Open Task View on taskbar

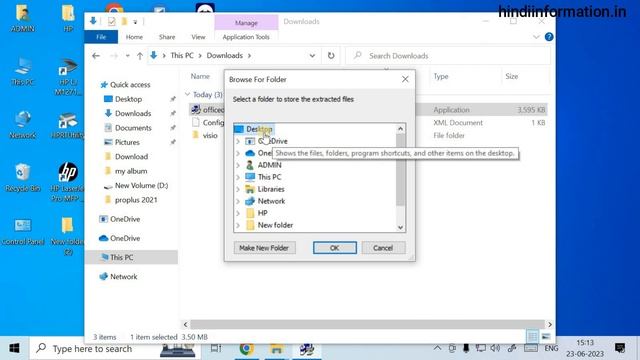tap(216, 349)
